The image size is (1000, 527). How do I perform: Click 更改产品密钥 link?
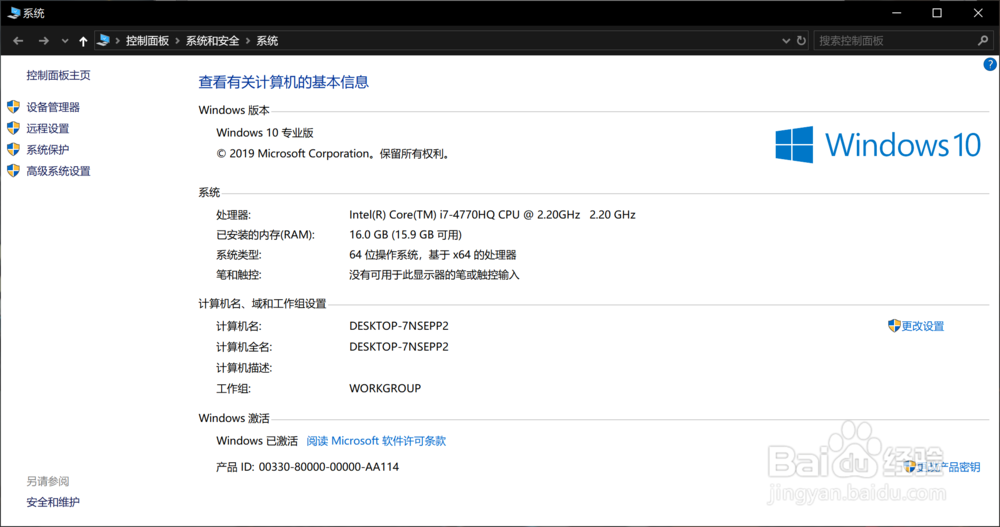pyautogui.click(x=948, y=467)
